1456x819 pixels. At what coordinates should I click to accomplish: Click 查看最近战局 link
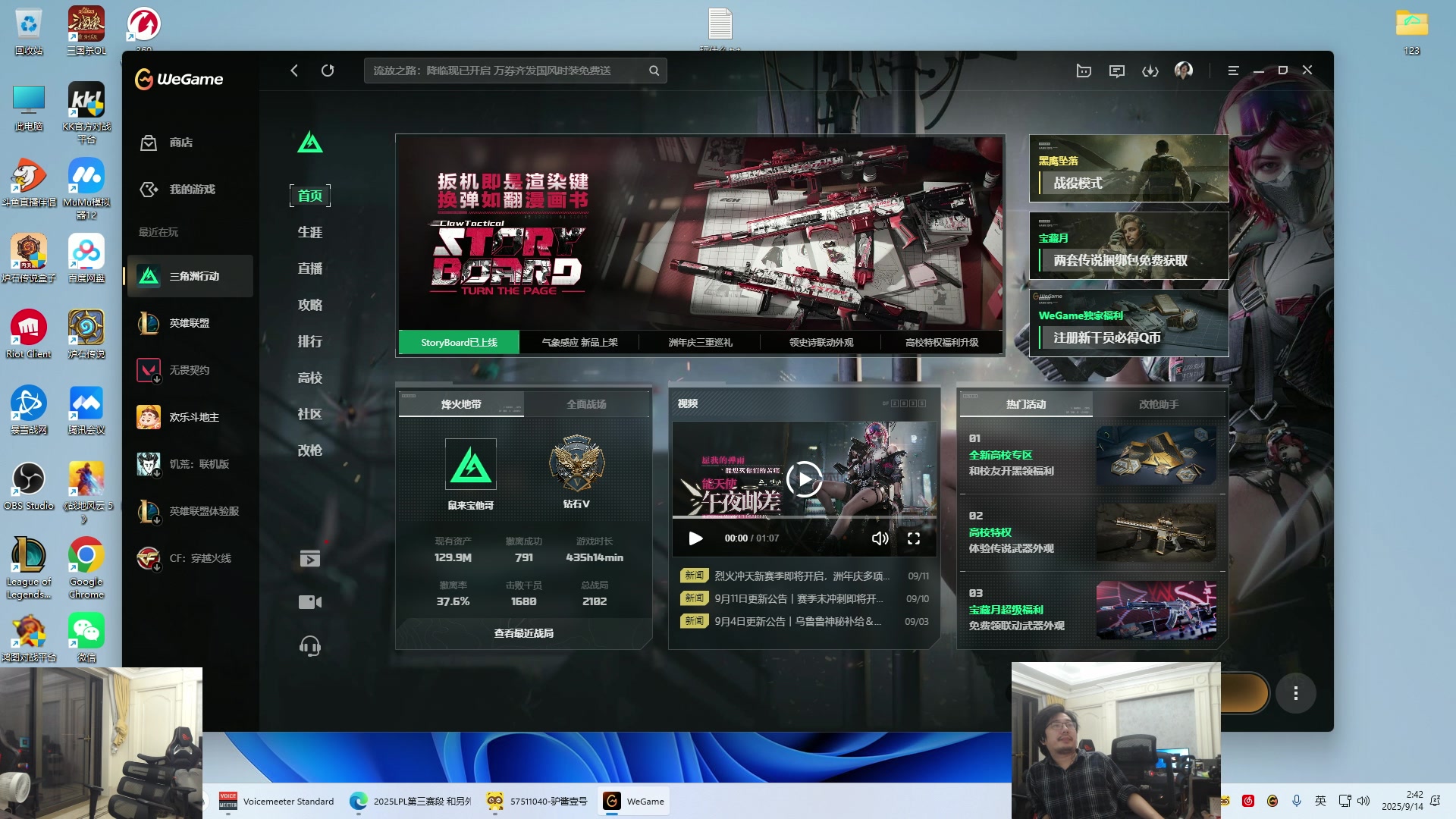pos(524,633)
